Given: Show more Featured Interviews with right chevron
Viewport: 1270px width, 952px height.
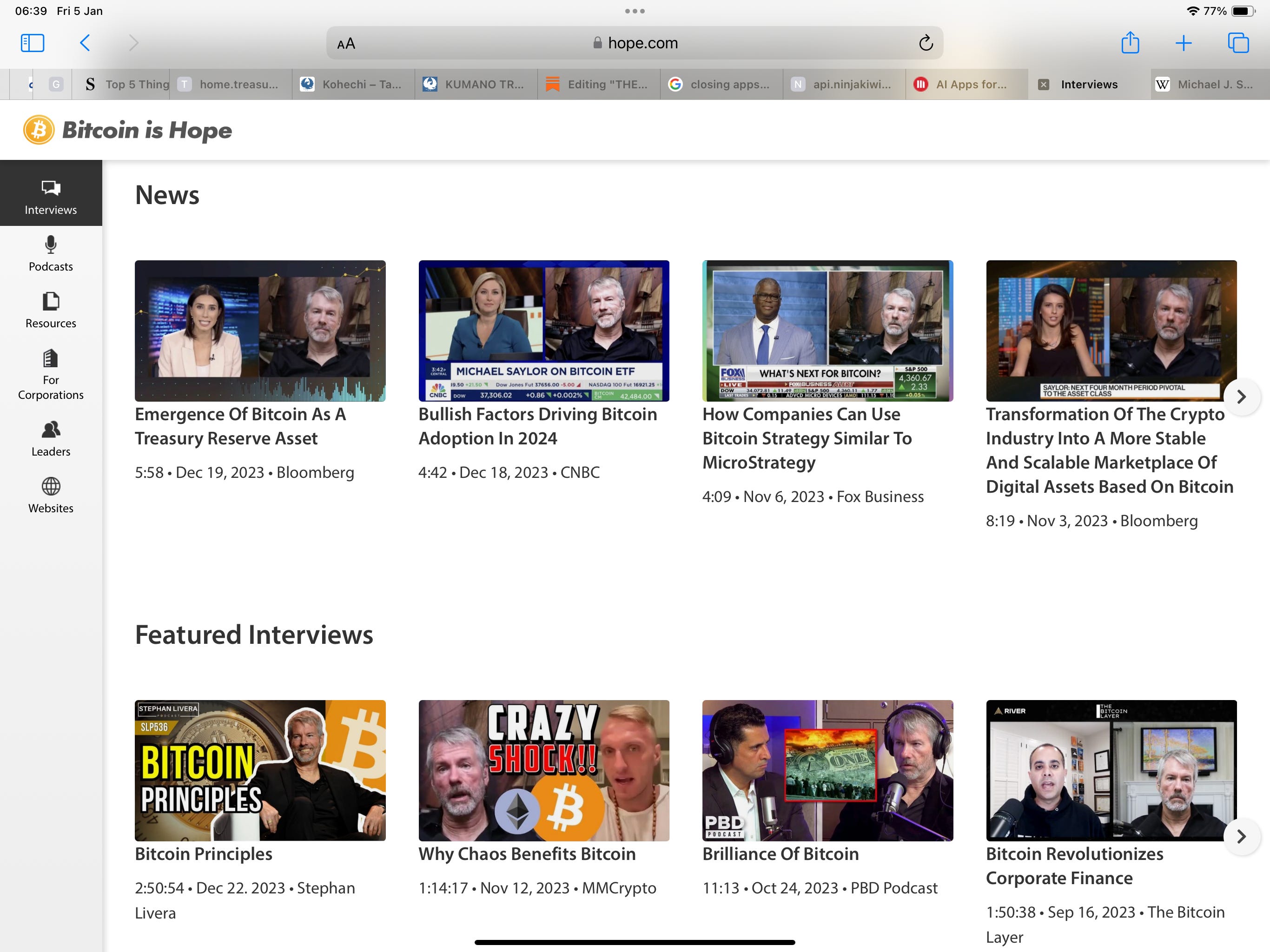Looking at the screenshot, I should tap(1242, 837).
